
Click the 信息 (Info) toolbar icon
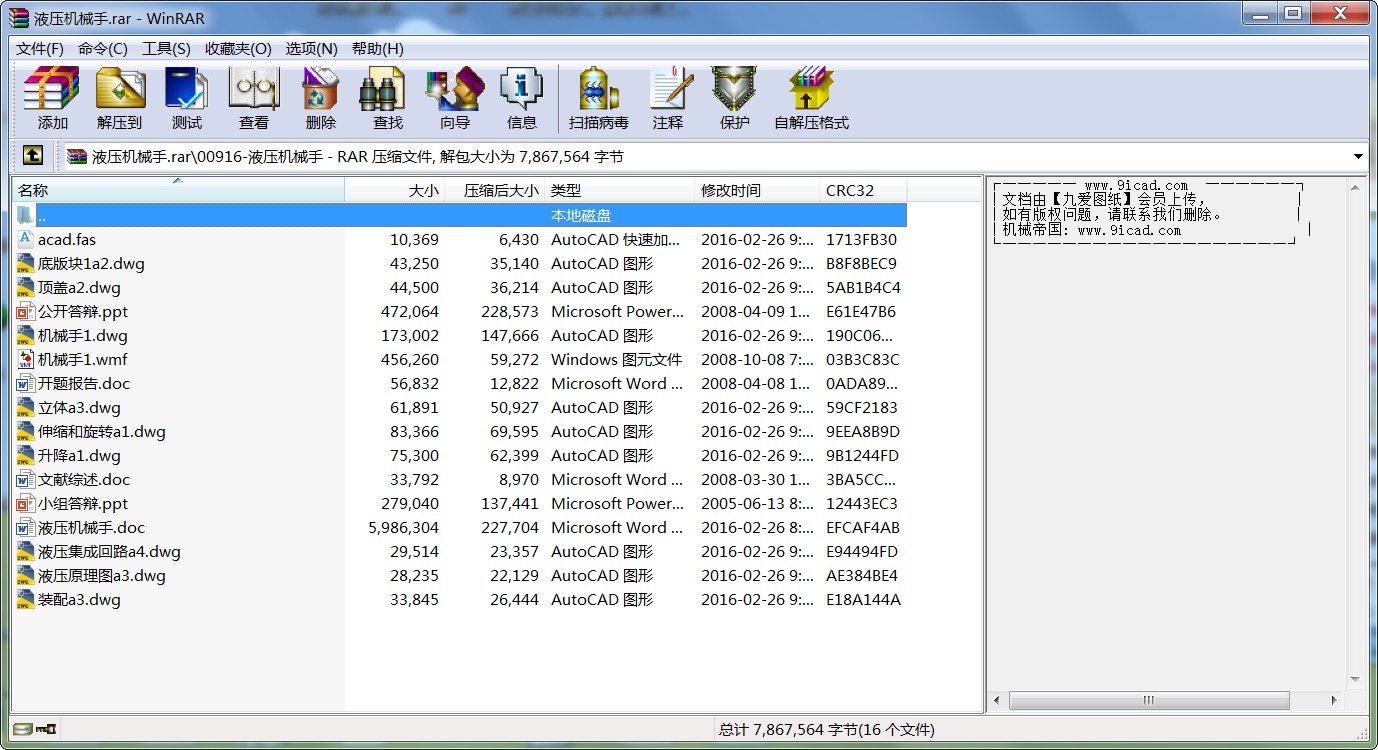(522, 99)
